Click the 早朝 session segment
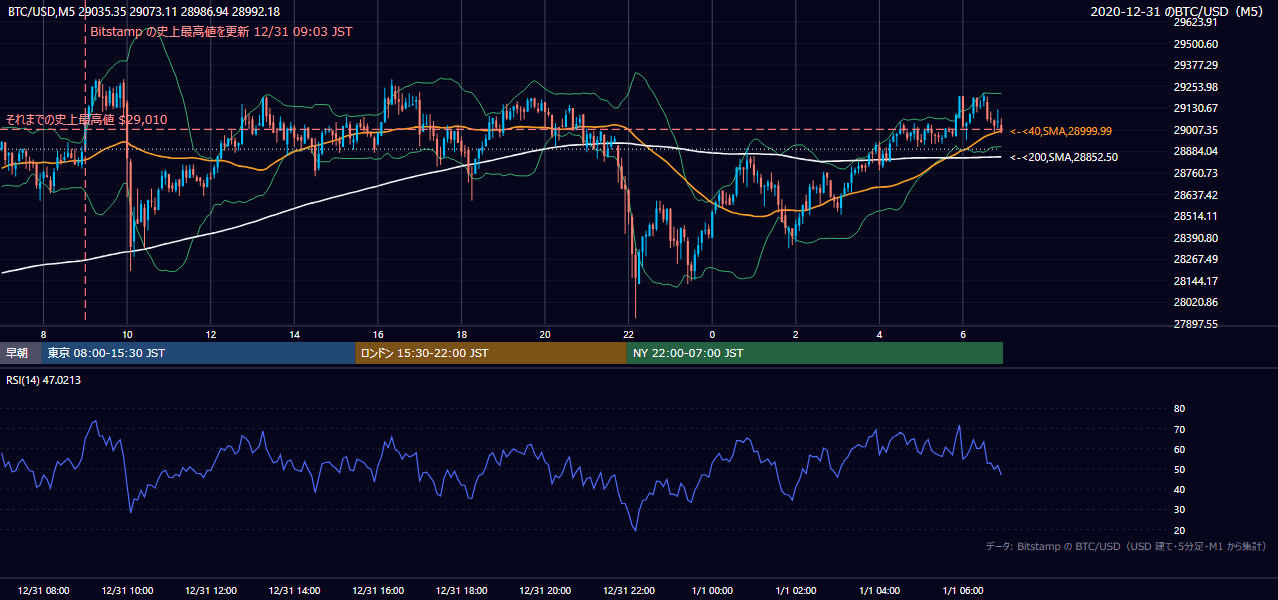This screenshot has width=1278, height=600. click(x=20, y=353)
